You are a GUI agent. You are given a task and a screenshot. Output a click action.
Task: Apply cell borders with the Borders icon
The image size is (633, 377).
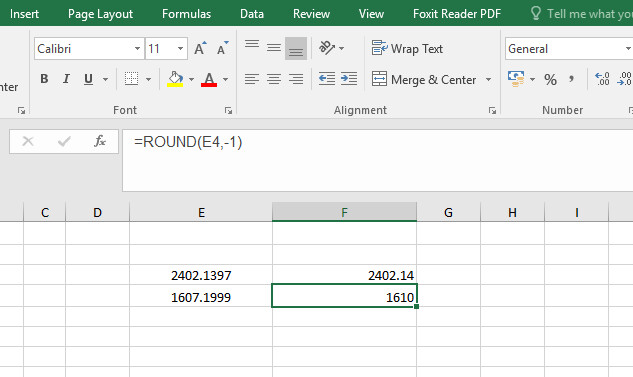(x=132, y=79)
